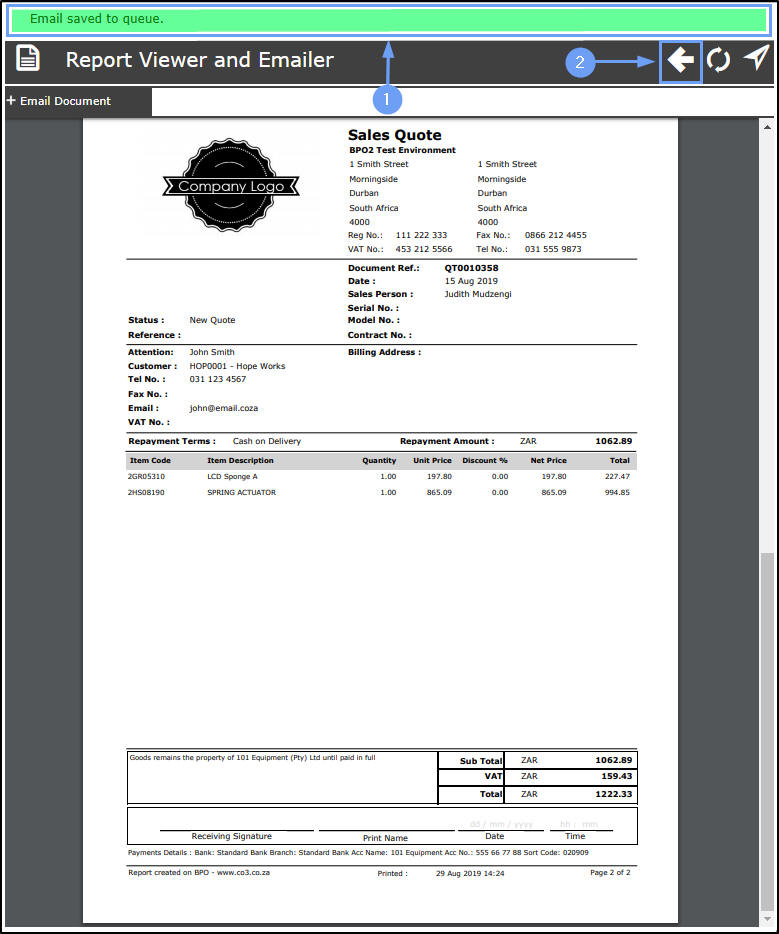Image resolution: width=779 pixels, height=934 pixels.
Task: Click item code 2GR05310 row
Action: [378, 477]
